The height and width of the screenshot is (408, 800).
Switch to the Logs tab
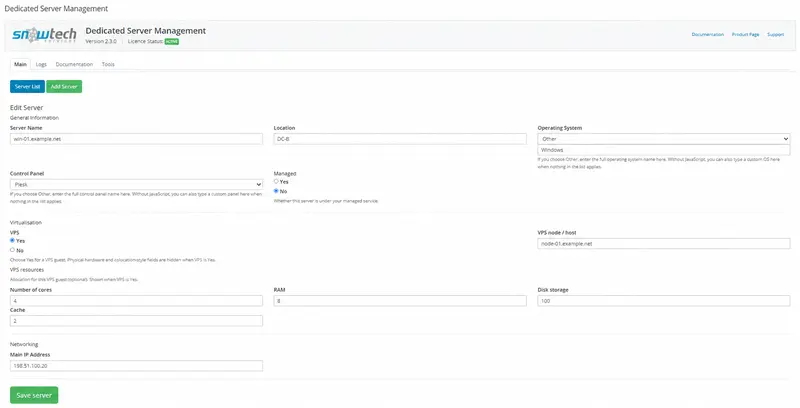[x=41, y=64]
